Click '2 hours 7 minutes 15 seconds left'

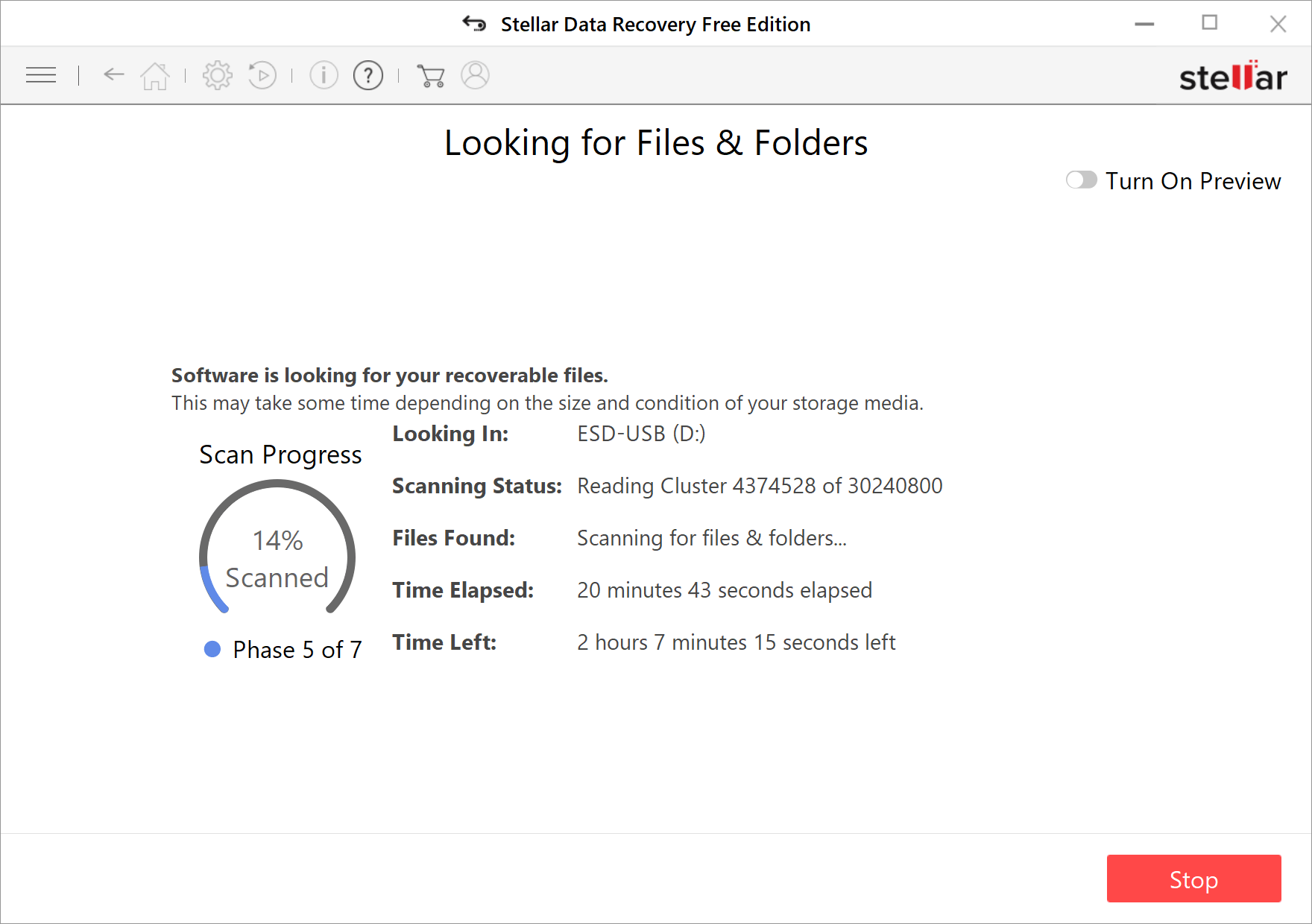coord(737,642)
